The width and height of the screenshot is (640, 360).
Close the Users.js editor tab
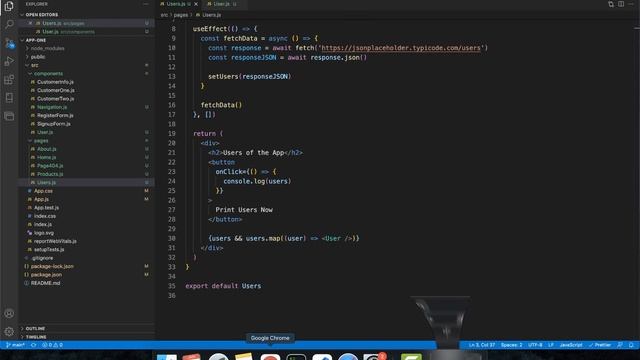pyautogui.click(x=196, y=4)
